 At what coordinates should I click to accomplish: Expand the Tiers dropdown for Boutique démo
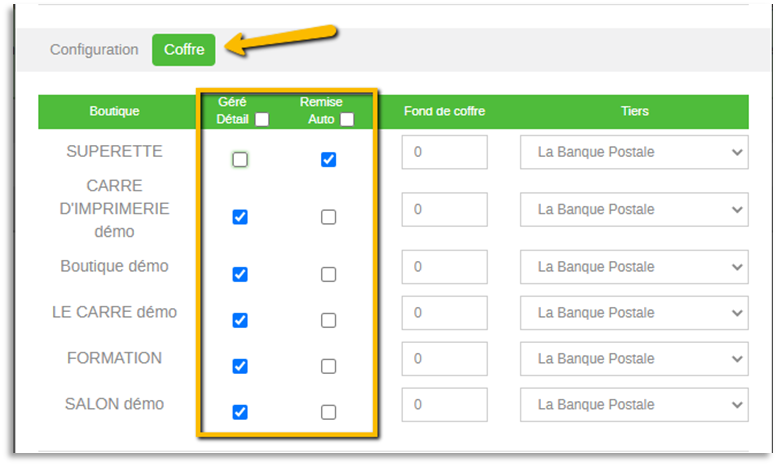tap(634, 267)
